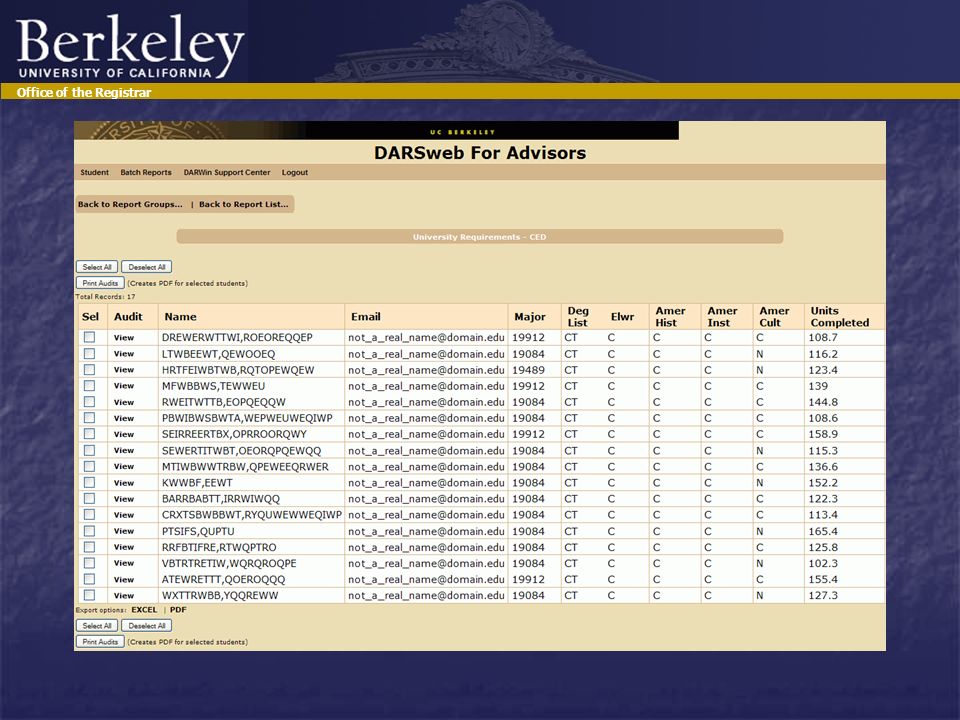Export the table to EXCEL
Image resolution: width=960 pixels, height=720 pixels.
click(x=144, y=610)
